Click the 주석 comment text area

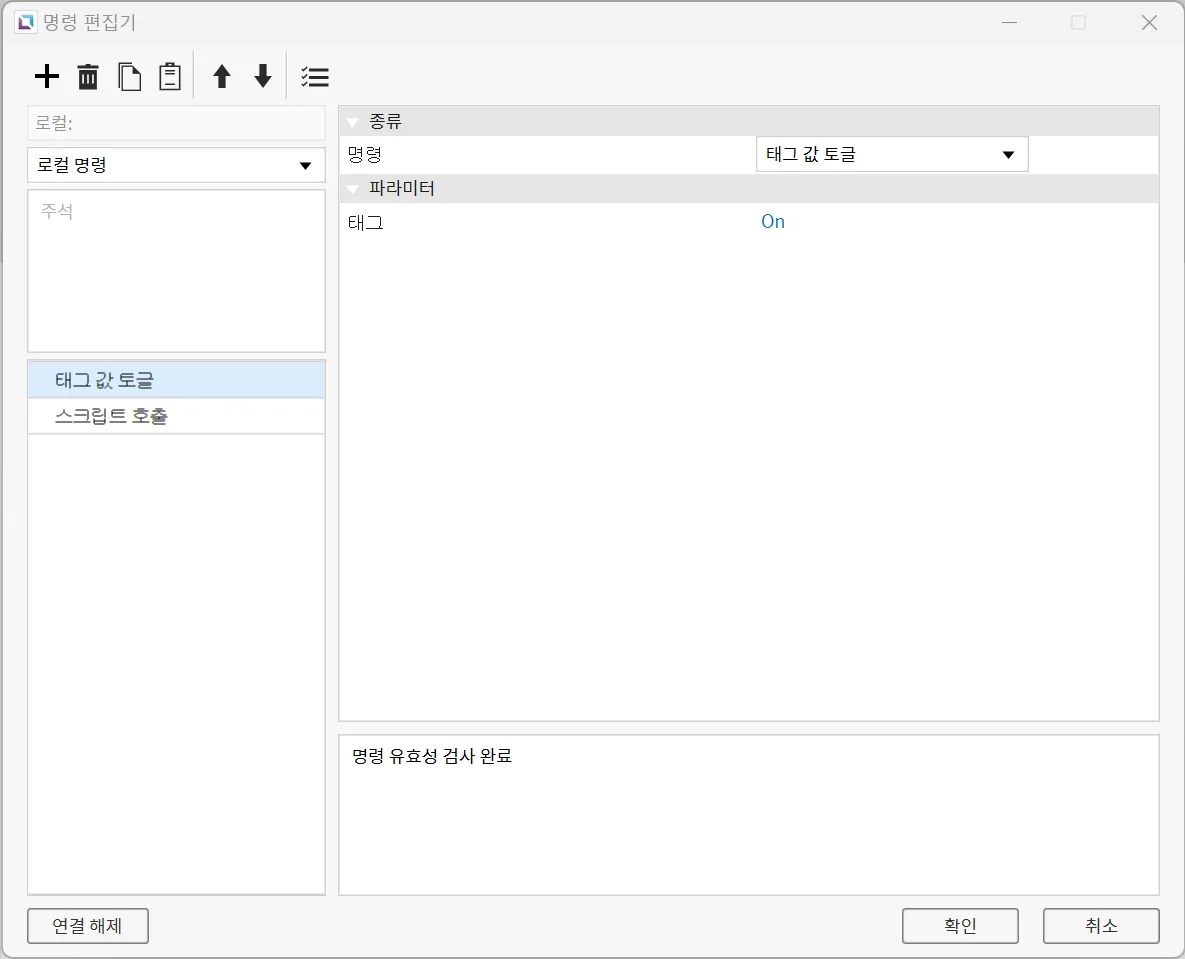(x=176, y=270)
